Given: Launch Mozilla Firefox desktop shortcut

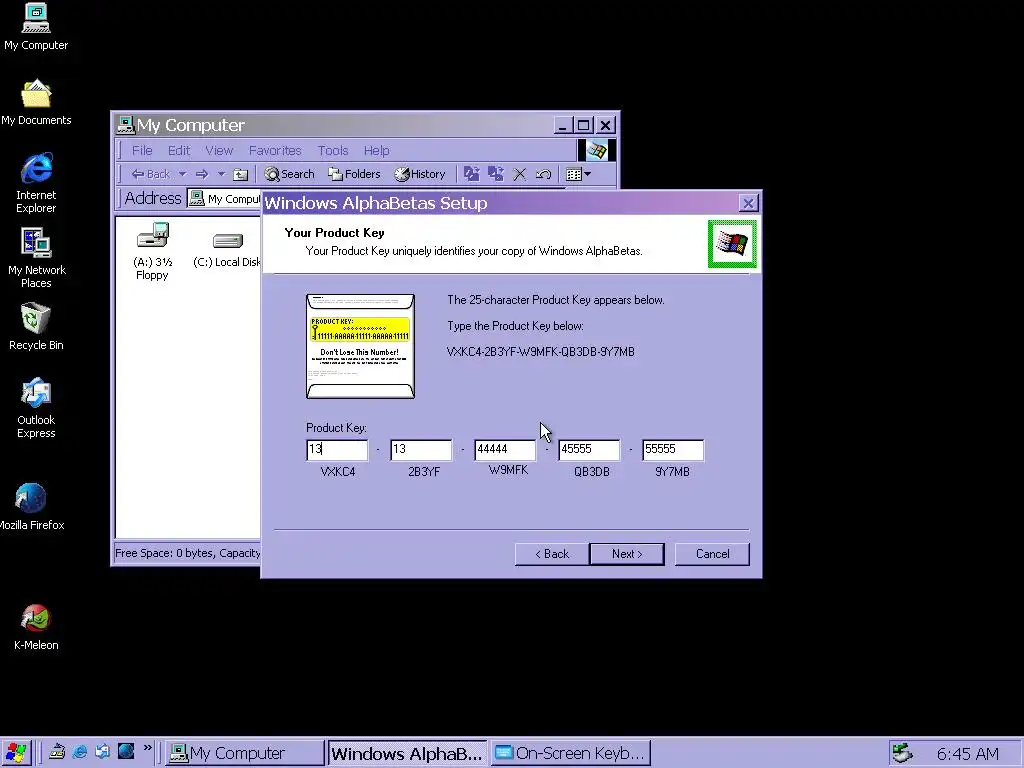Looking at the screenshot, I should [31, 507].
